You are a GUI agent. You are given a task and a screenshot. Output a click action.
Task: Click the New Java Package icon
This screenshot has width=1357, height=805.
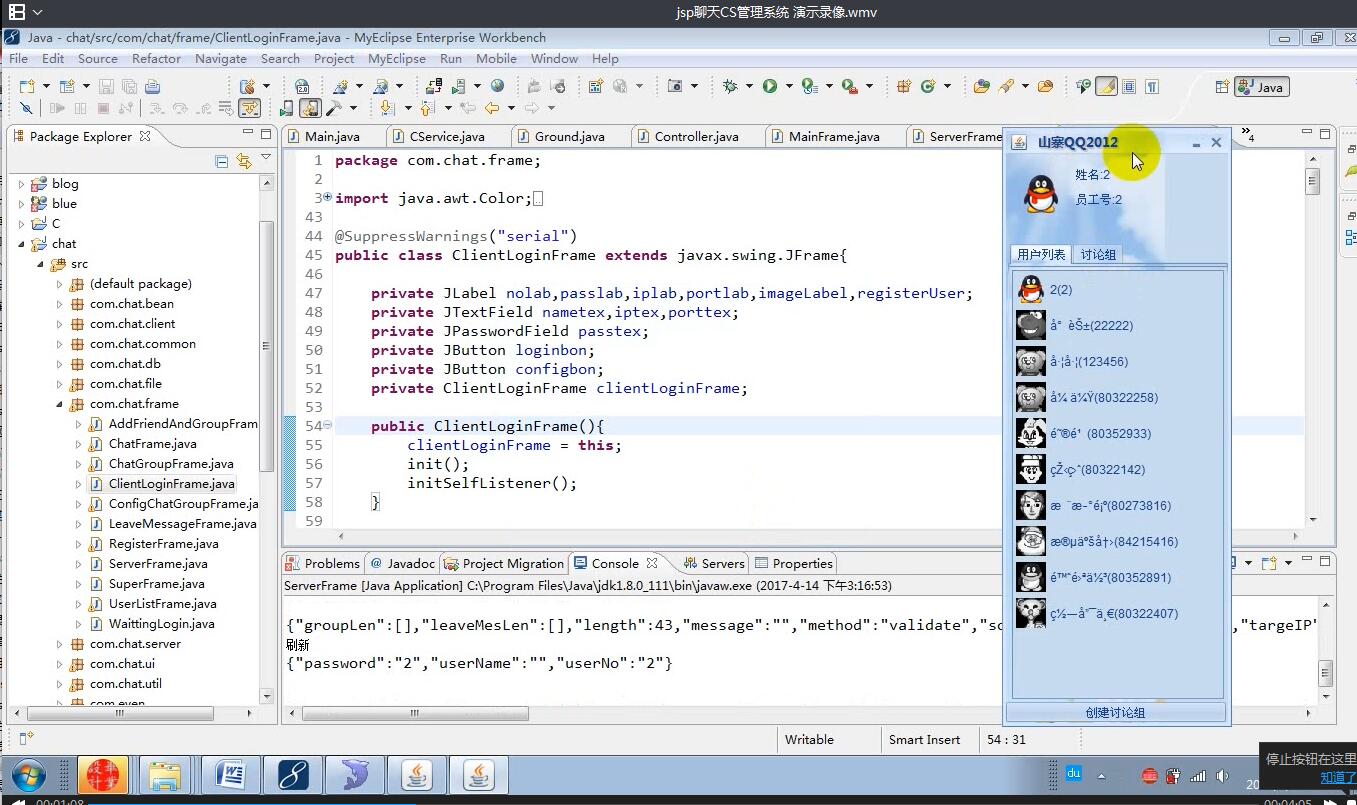(x=904, y=86)
